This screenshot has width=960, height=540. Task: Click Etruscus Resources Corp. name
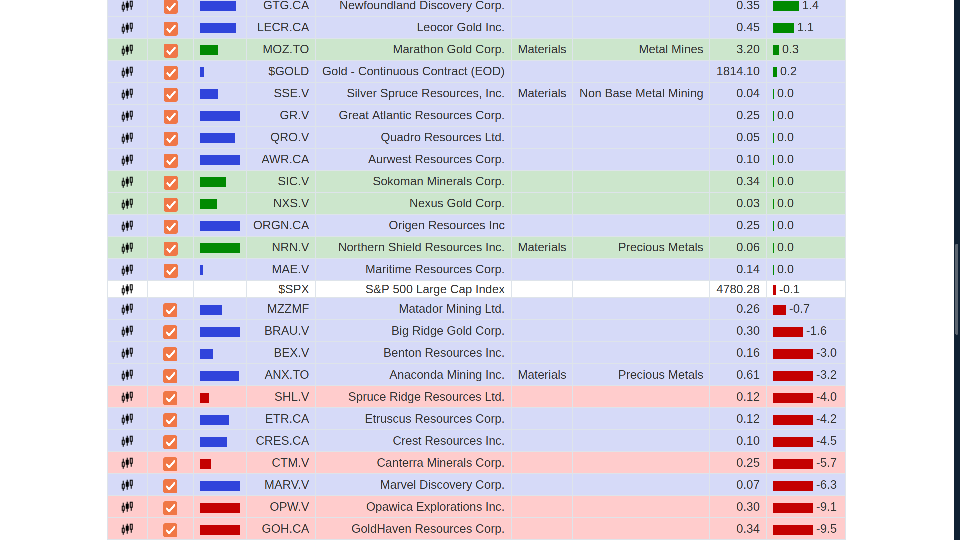point(435,419)
